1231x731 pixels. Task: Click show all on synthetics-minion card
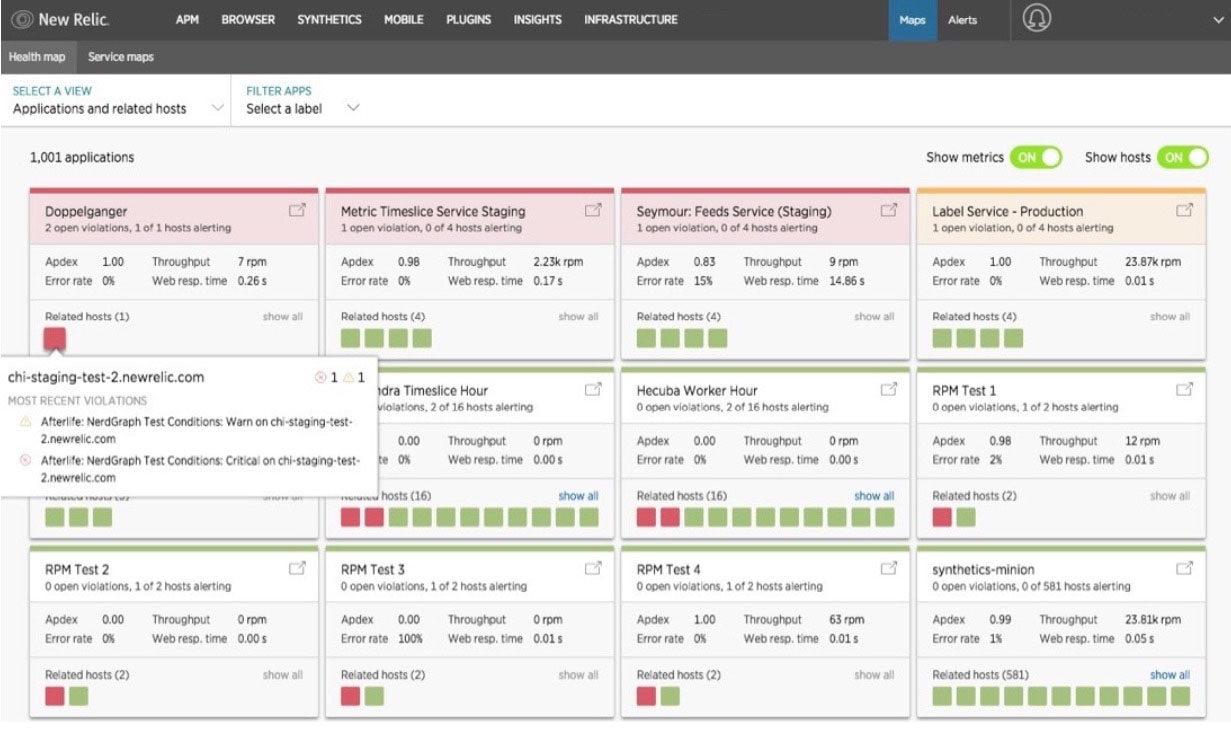point(1170,675)
